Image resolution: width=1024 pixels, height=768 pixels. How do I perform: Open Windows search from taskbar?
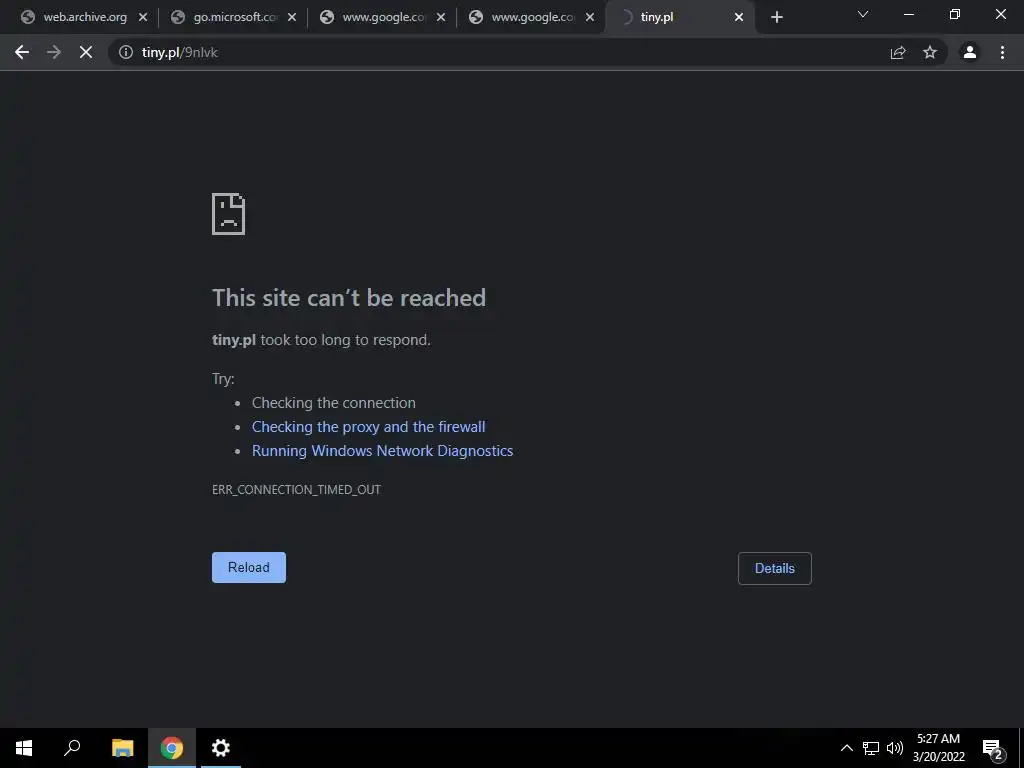click(x=72, y=748)
